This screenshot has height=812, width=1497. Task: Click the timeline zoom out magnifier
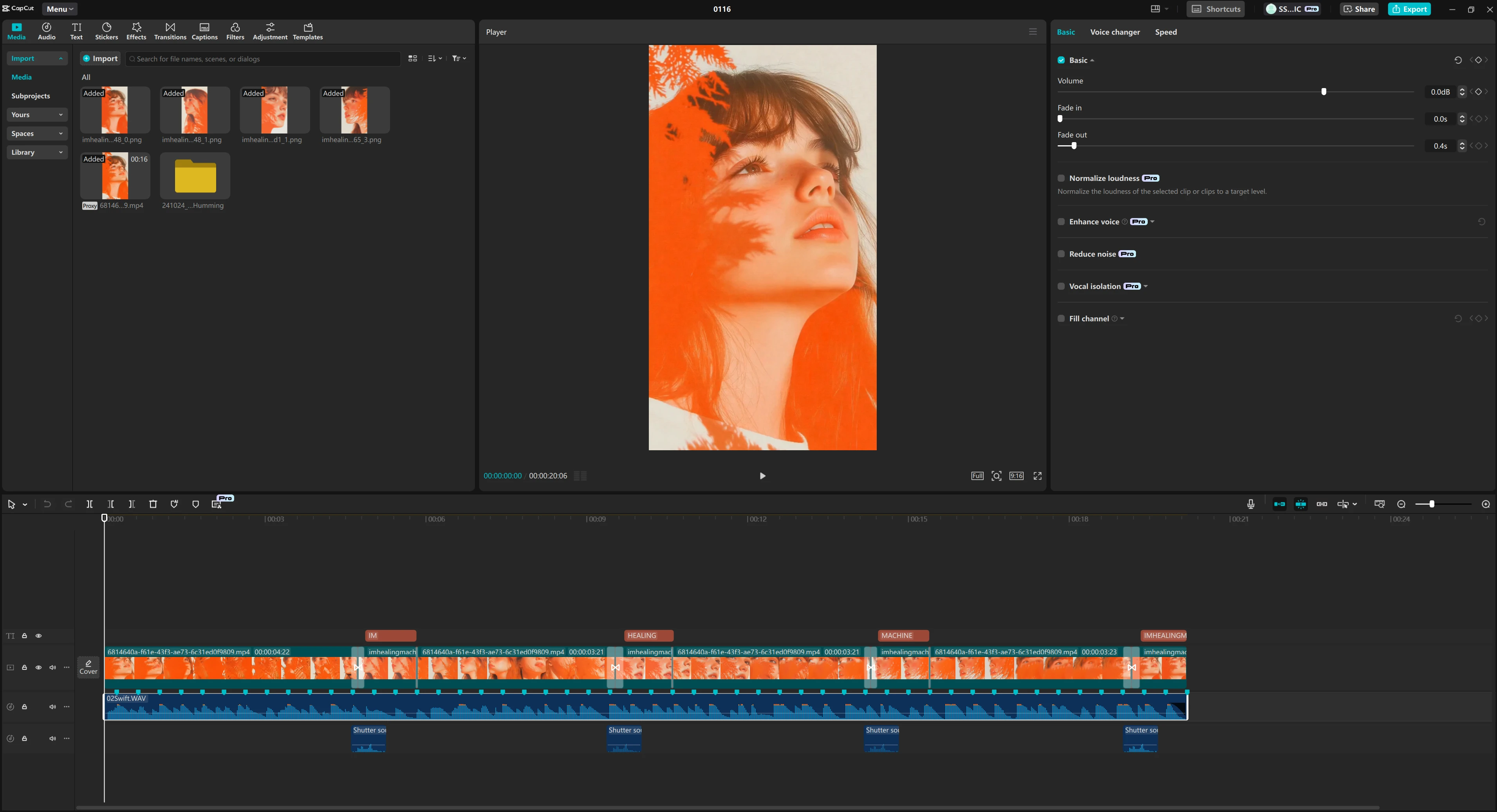tap(1401, 504)
